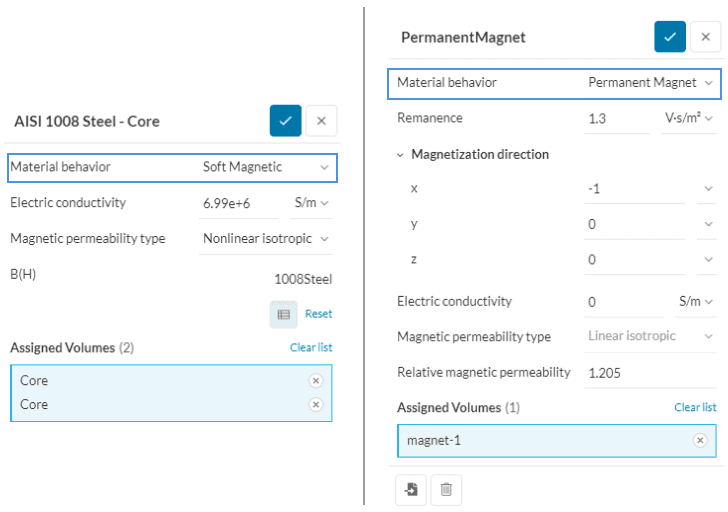Click the import material icon
728x512 pixels.
pos(412,489)
